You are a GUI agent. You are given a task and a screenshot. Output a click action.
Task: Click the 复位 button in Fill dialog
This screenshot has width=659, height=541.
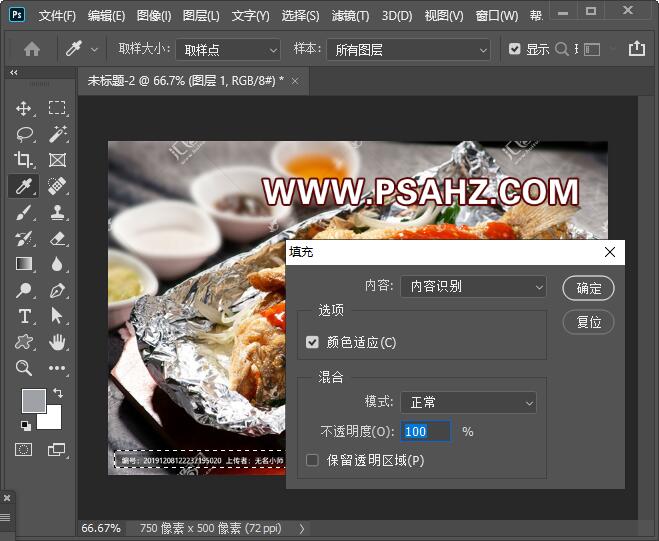click(x=588, y=322)
